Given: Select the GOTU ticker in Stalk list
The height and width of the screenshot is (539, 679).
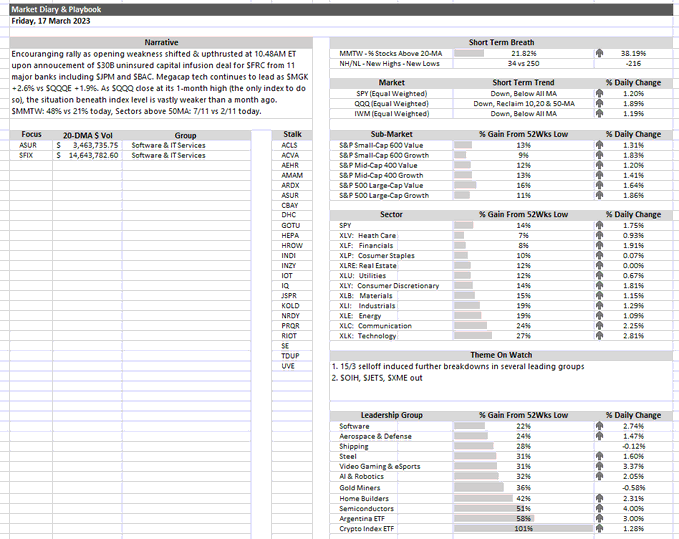Looking at the screenshot, I should point(292,225).
